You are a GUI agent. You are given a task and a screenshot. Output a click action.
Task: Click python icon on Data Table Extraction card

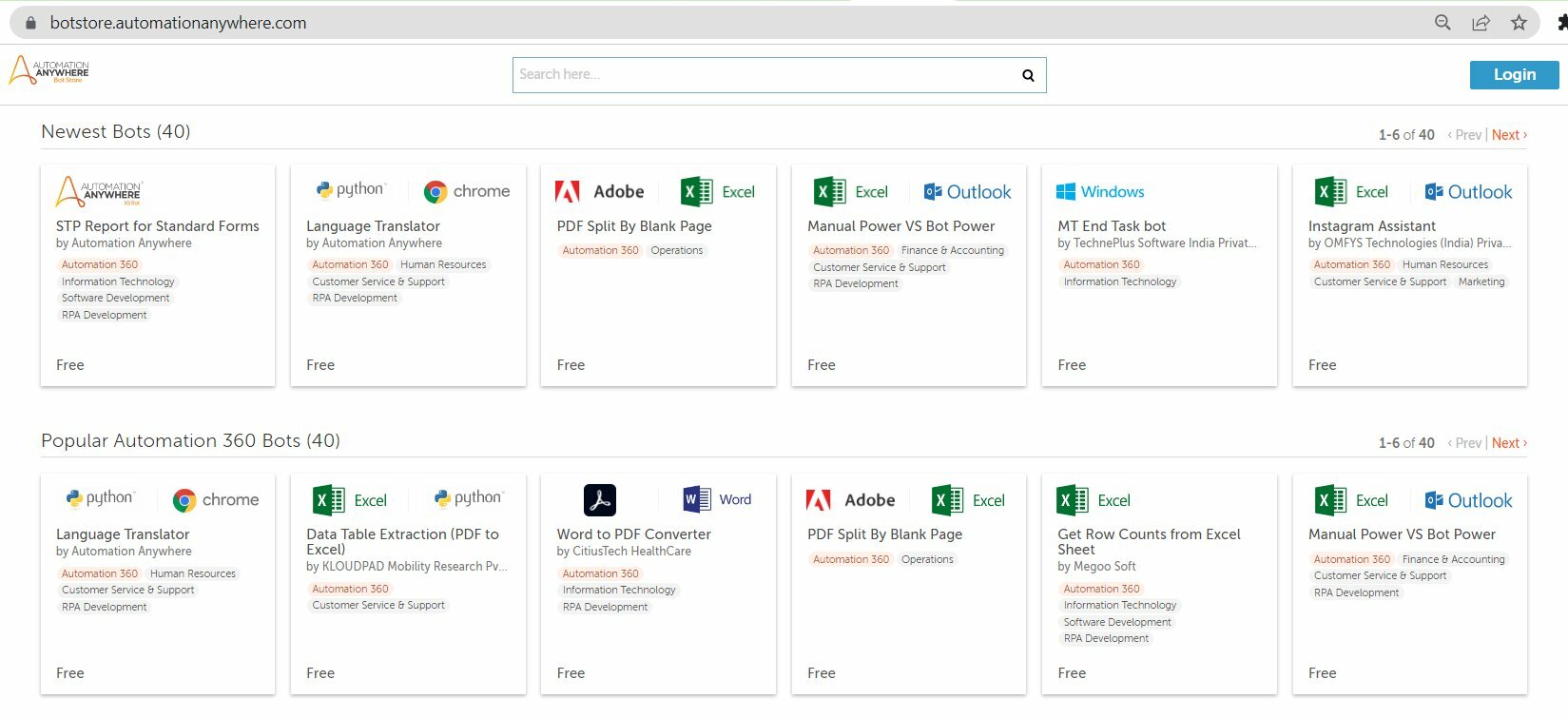468,497
